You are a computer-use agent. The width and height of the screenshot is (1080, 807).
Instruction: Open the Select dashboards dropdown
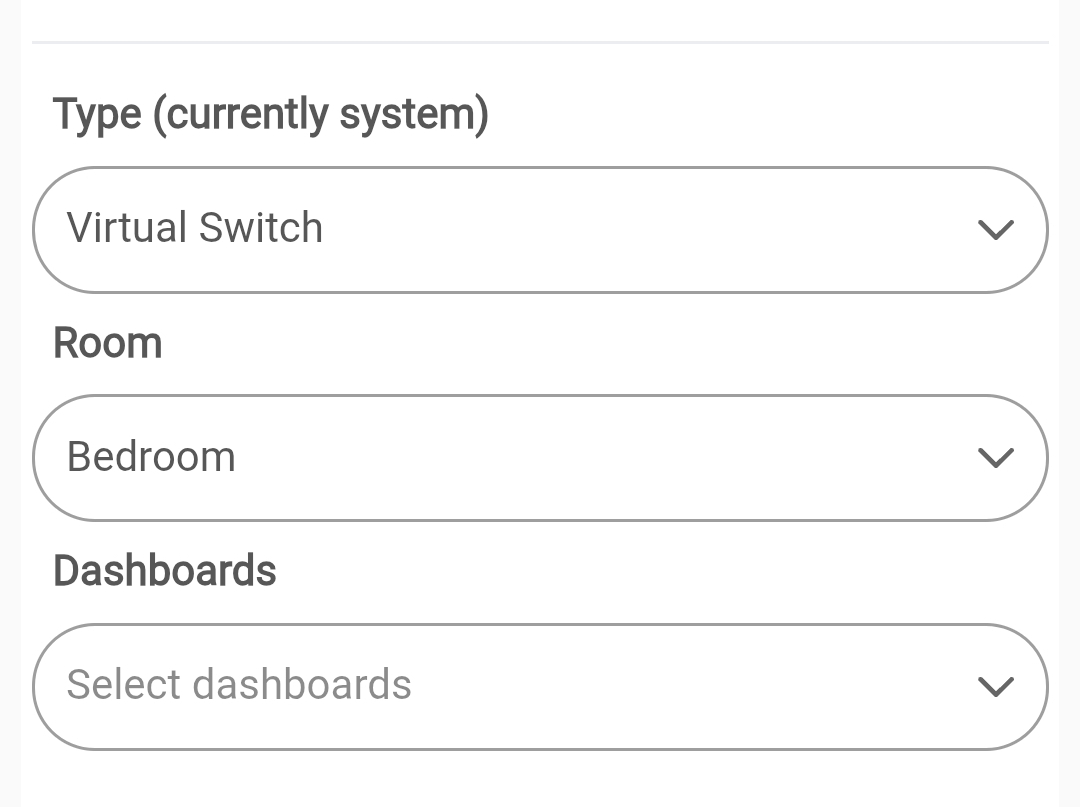[540, 687]
